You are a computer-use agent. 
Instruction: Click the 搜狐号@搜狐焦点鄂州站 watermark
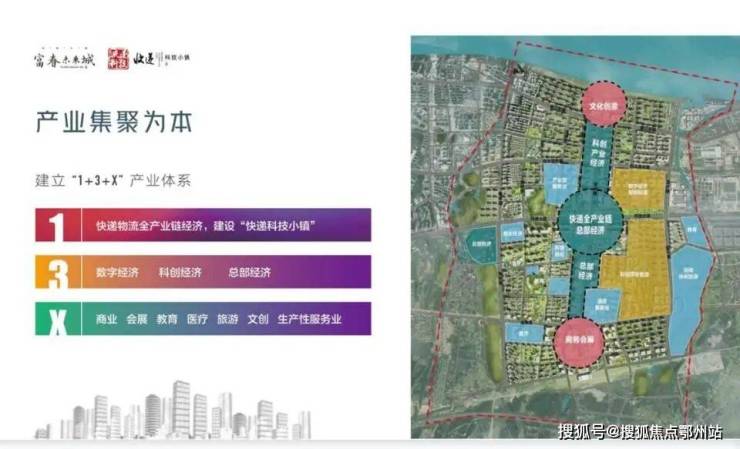pos(639,432)
